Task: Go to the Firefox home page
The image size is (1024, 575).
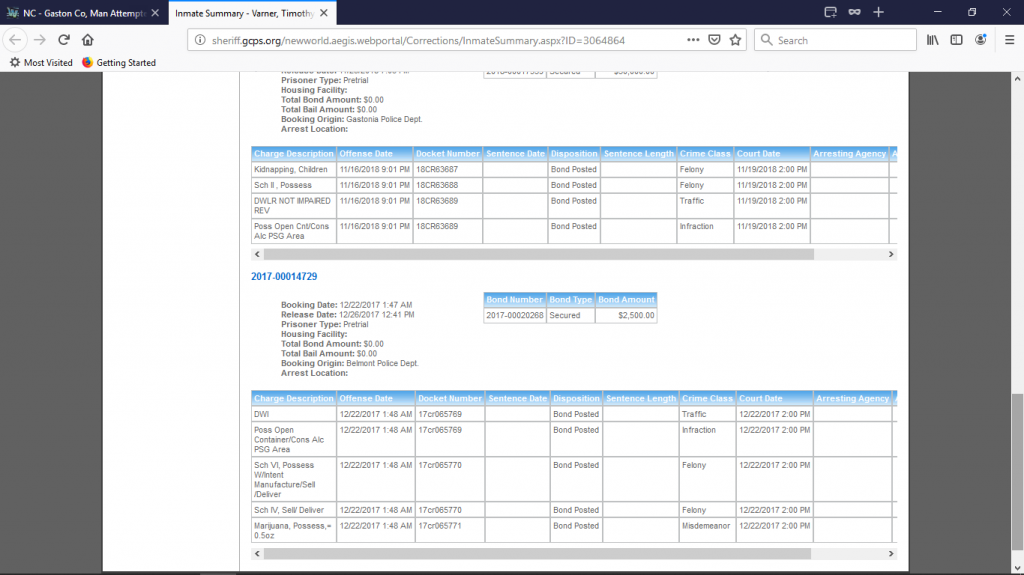Action: point(88,40)
